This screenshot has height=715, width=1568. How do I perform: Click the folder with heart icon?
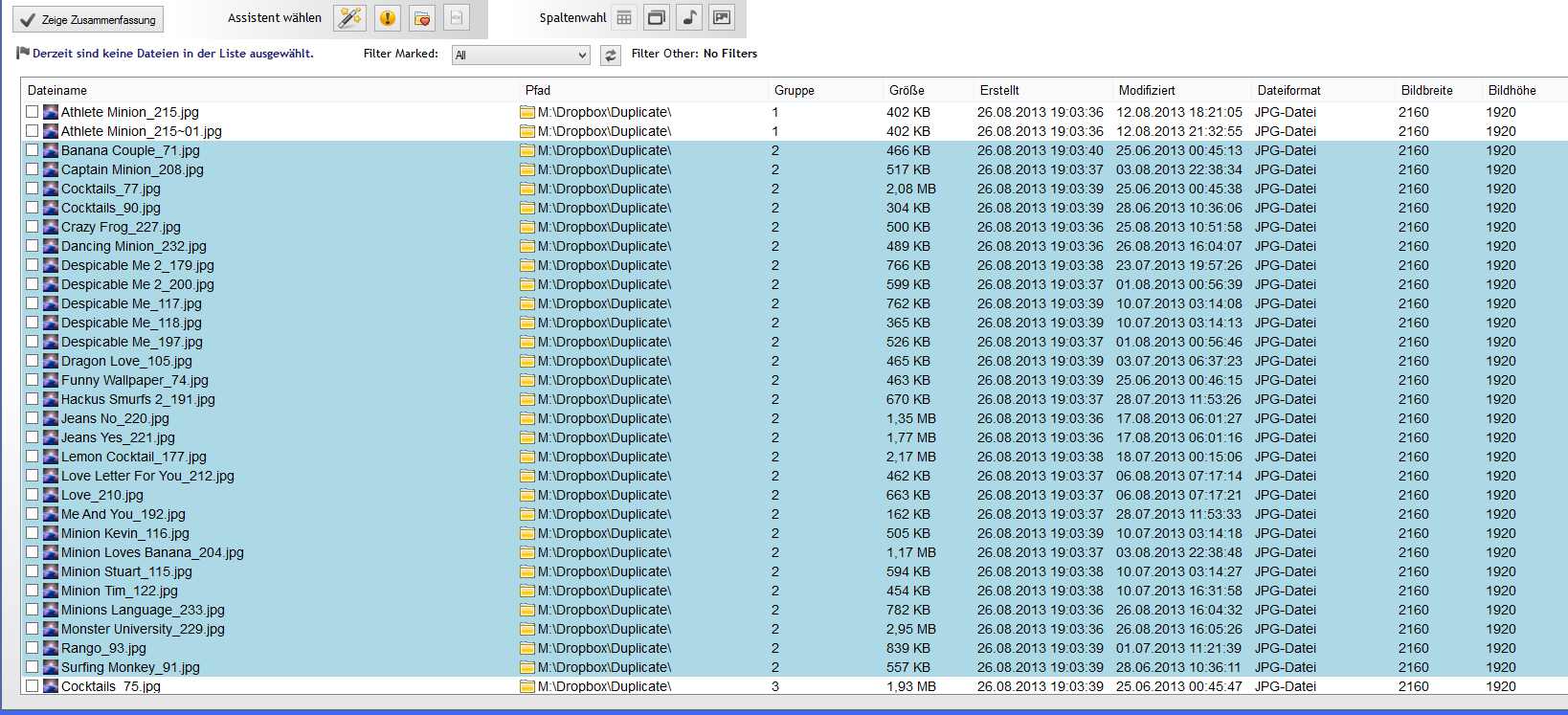point(422,18)
